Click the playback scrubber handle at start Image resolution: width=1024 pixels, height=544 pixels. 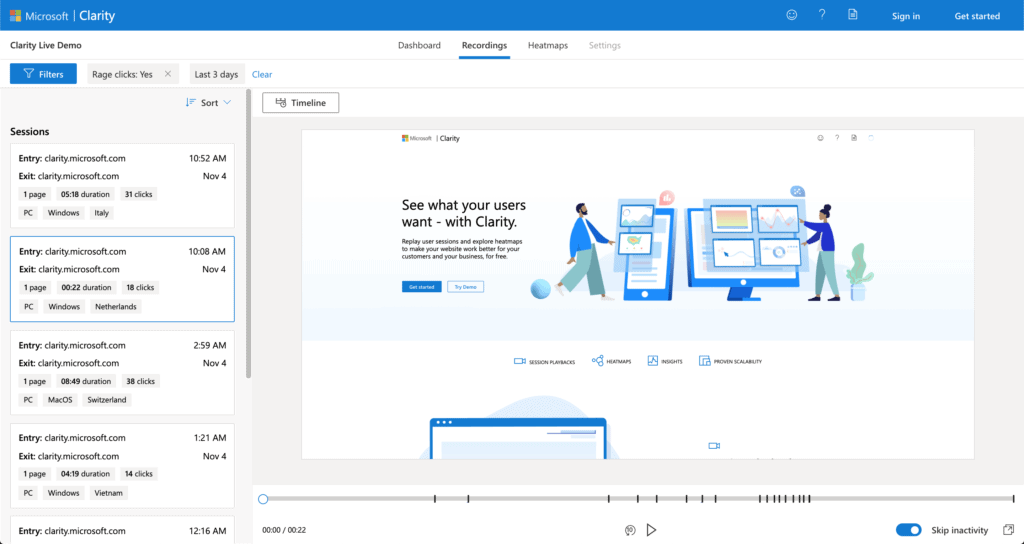coord(263,499)
